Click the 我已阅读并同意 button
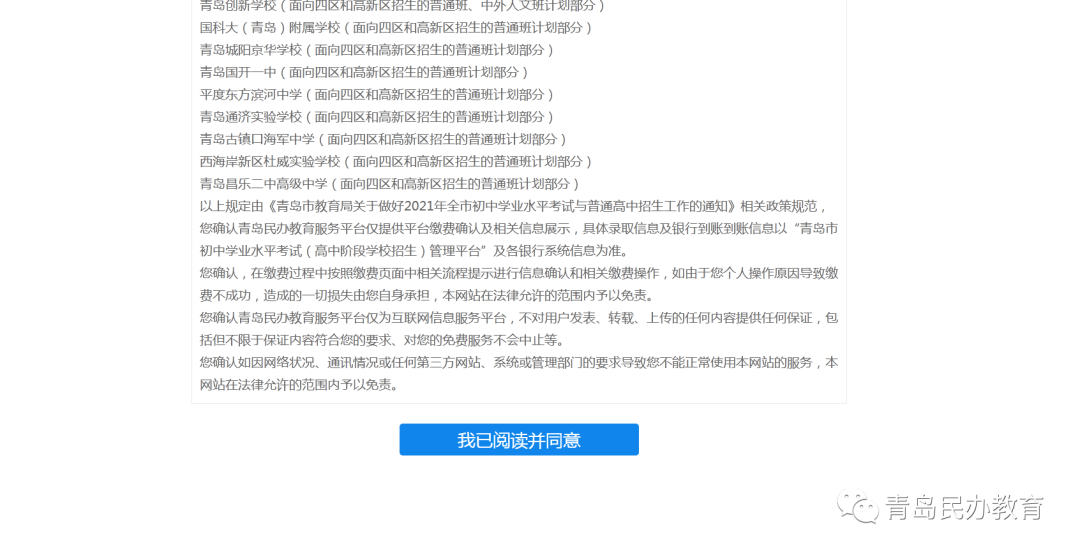This screenshot has width=1080, height=555. (x=519, y=439)
